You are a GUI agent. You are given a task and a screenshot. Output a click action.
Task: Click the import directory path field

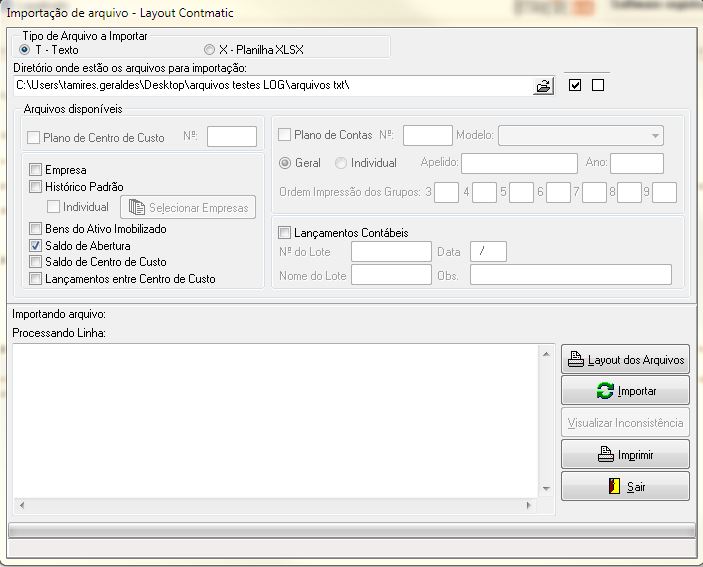[270, 86]
